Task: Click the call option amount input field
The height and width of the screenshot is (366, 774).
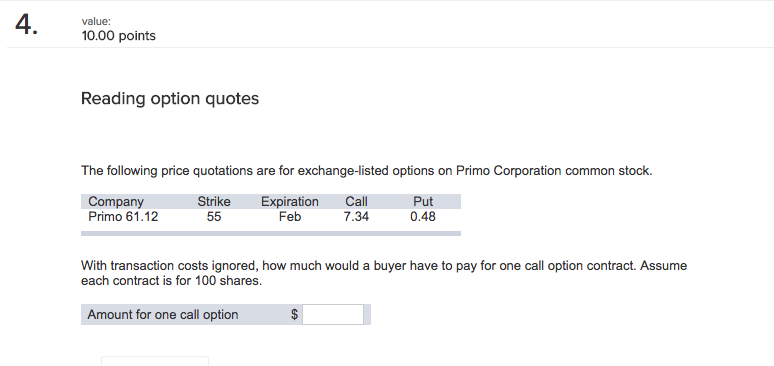Action: [x=333, y=315]
